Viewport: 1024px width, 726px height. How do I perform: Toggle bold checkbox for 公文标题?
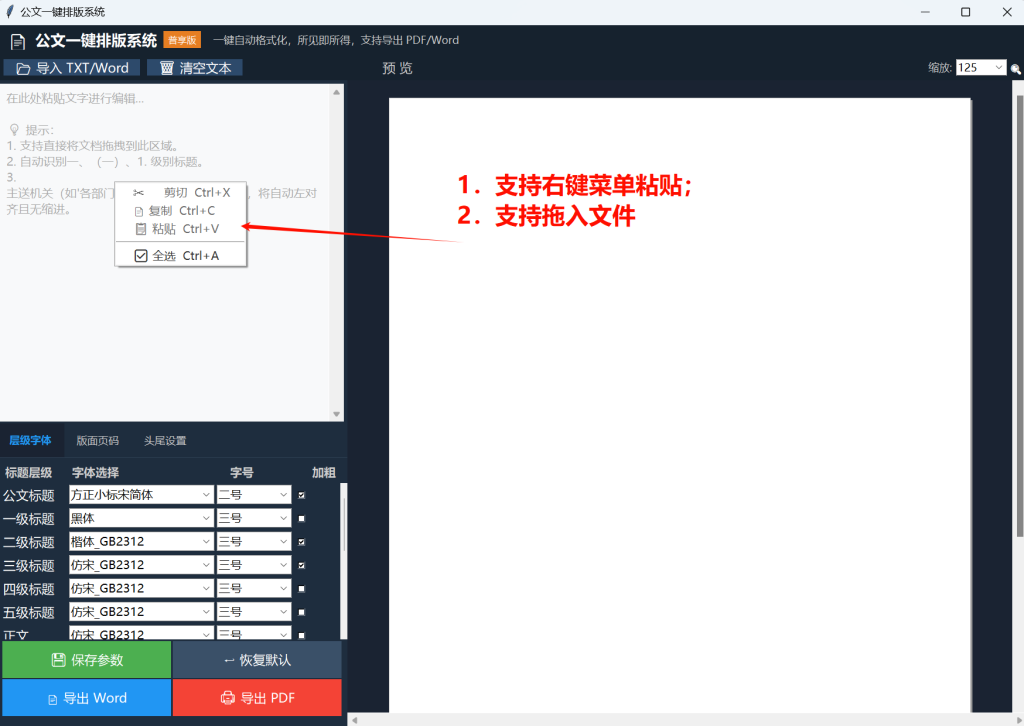tap(302, 496)
